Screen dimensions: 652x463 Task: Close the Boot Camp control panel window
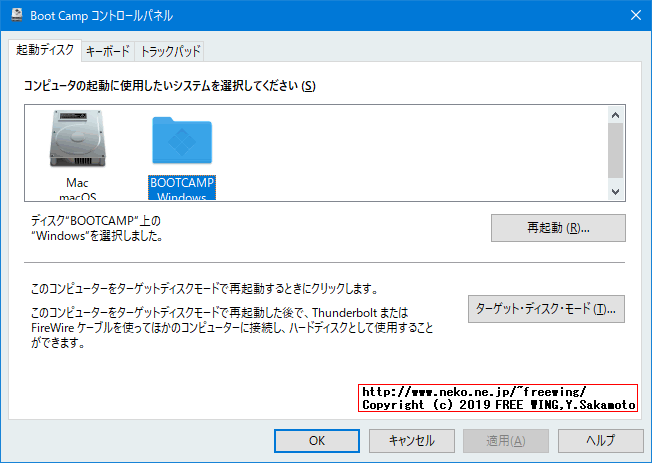pyautogui.click(x=635, y=15)
